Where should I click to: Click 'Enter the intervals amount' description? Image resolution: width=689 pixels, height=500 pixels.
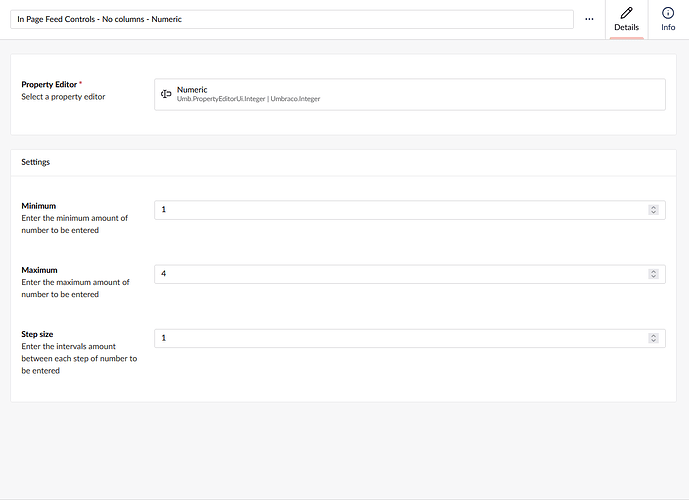[79, 359]
